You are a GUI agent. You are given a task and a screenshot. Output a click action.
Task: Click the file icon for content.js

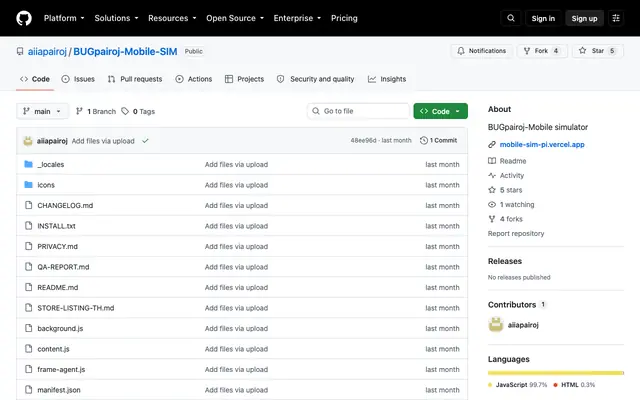point(28,349)
